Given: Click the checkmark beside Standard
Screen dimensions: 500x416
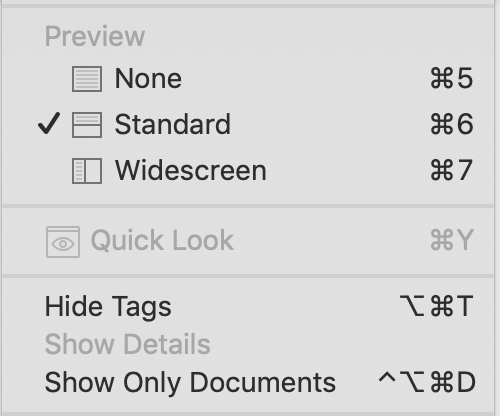Looking at the screenshot, I should coord(49,123).
